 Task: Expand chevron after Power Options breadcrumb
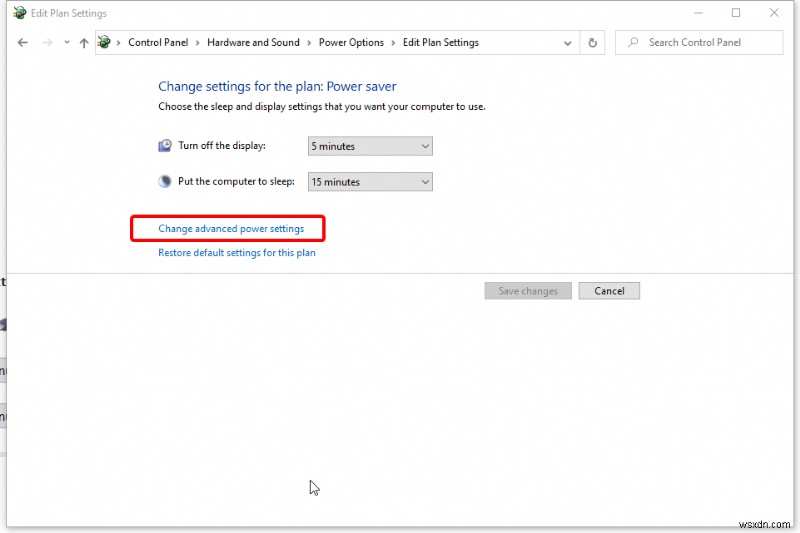[393, 43]
